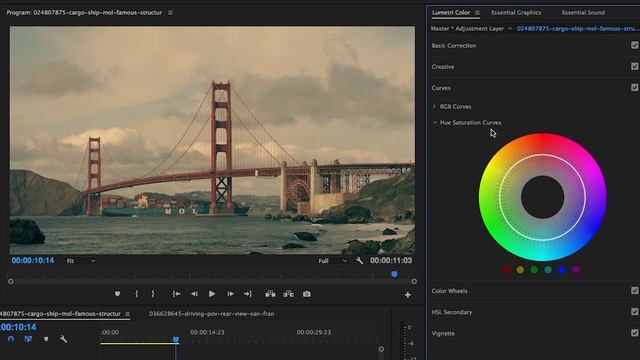Screen dimensions: 640x360
Task: Play the program monitor video
Action: 212,294
